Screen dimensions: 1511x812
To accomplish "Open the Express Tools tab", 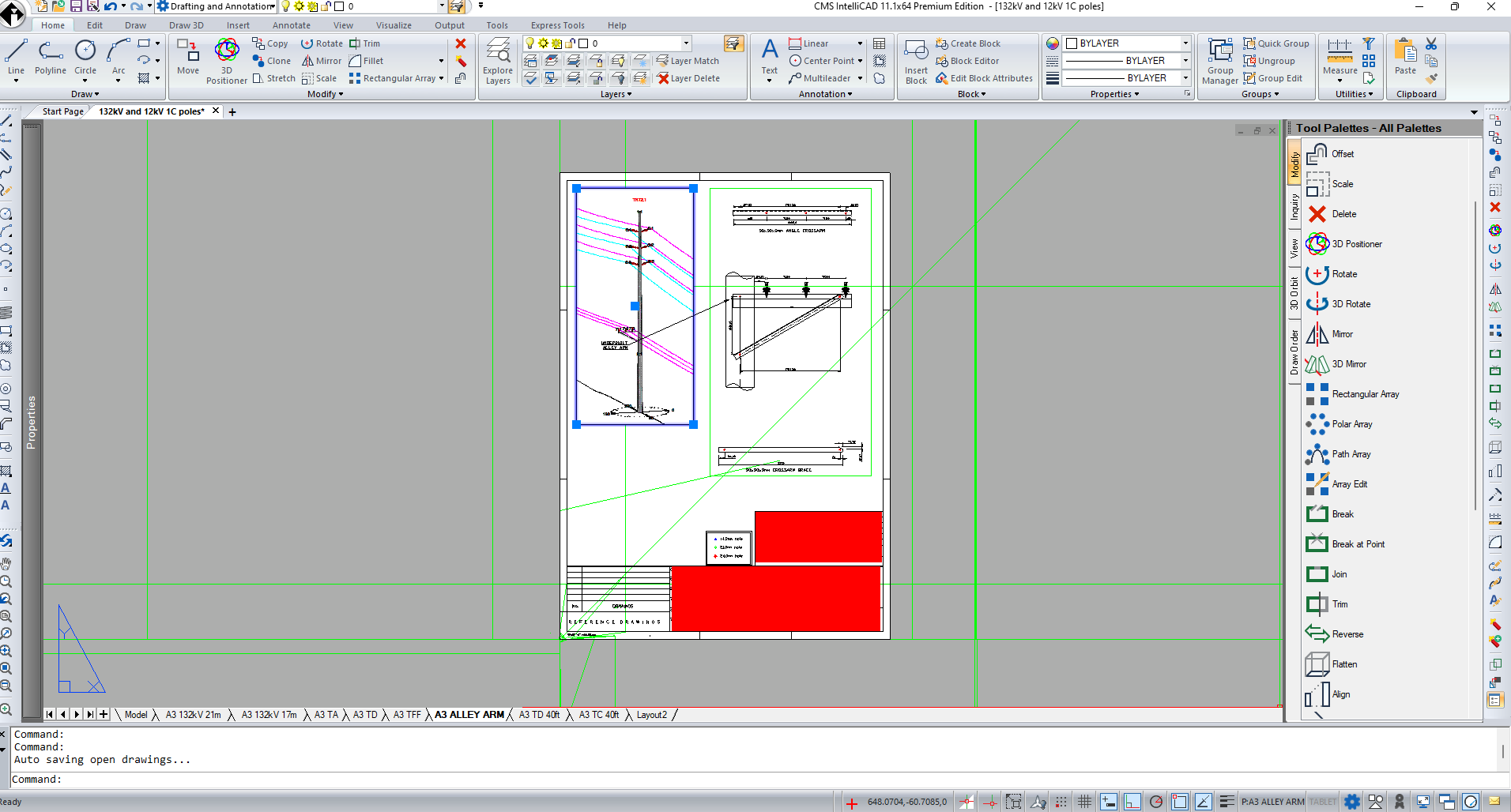I will pos(558,25).
